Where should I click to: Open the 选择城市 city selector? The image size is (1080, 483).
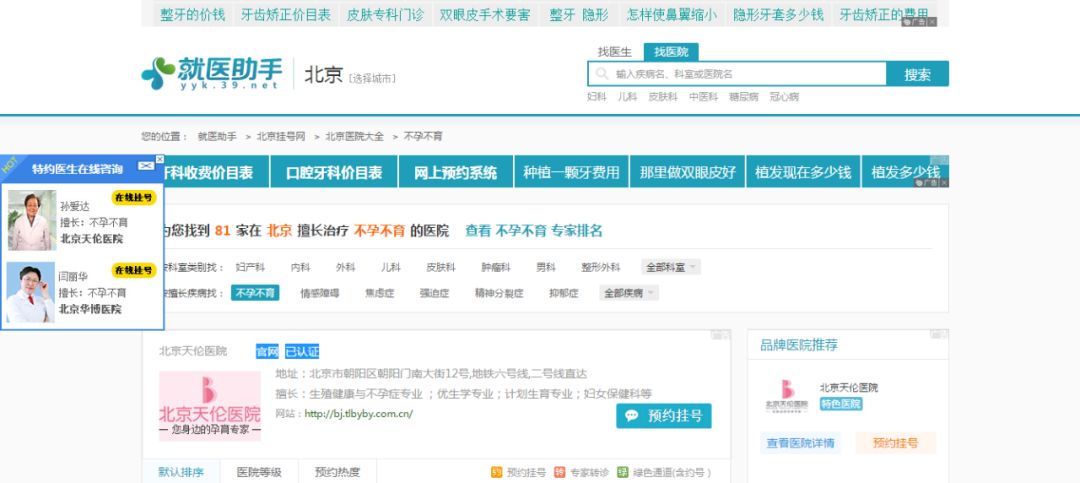(372, 78)
